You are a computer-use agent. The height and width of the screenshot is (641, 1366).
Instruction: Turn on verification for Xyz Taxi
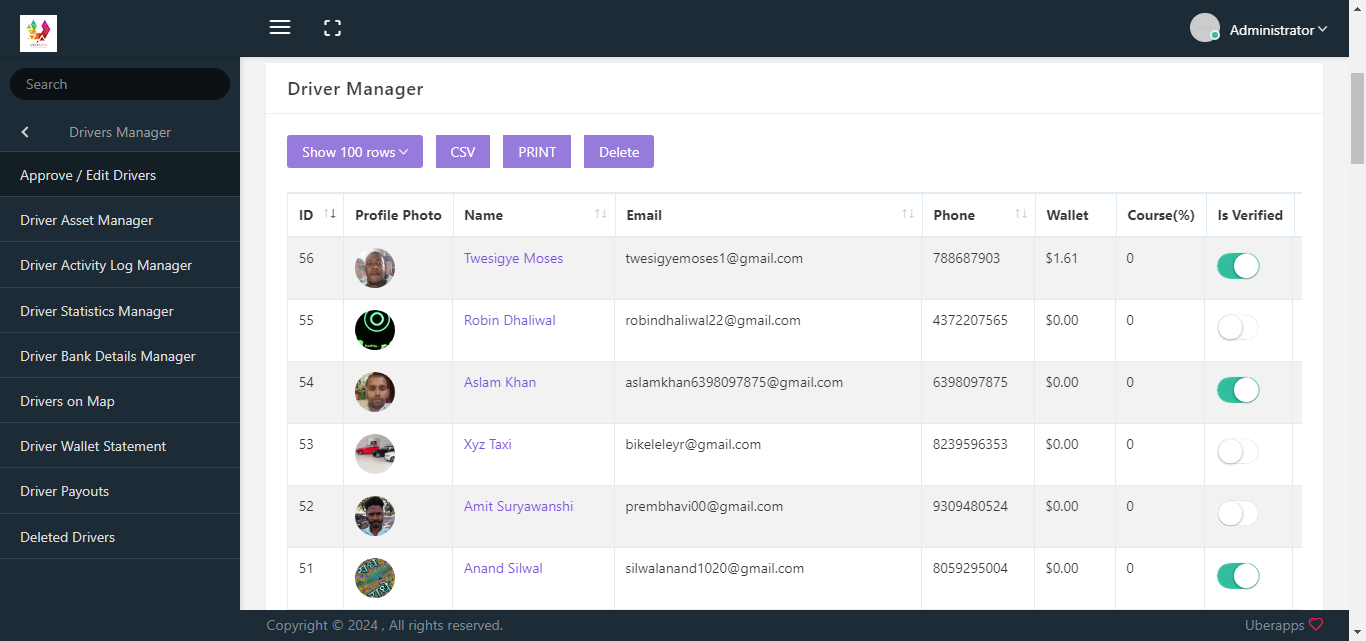pos(1238,452)
